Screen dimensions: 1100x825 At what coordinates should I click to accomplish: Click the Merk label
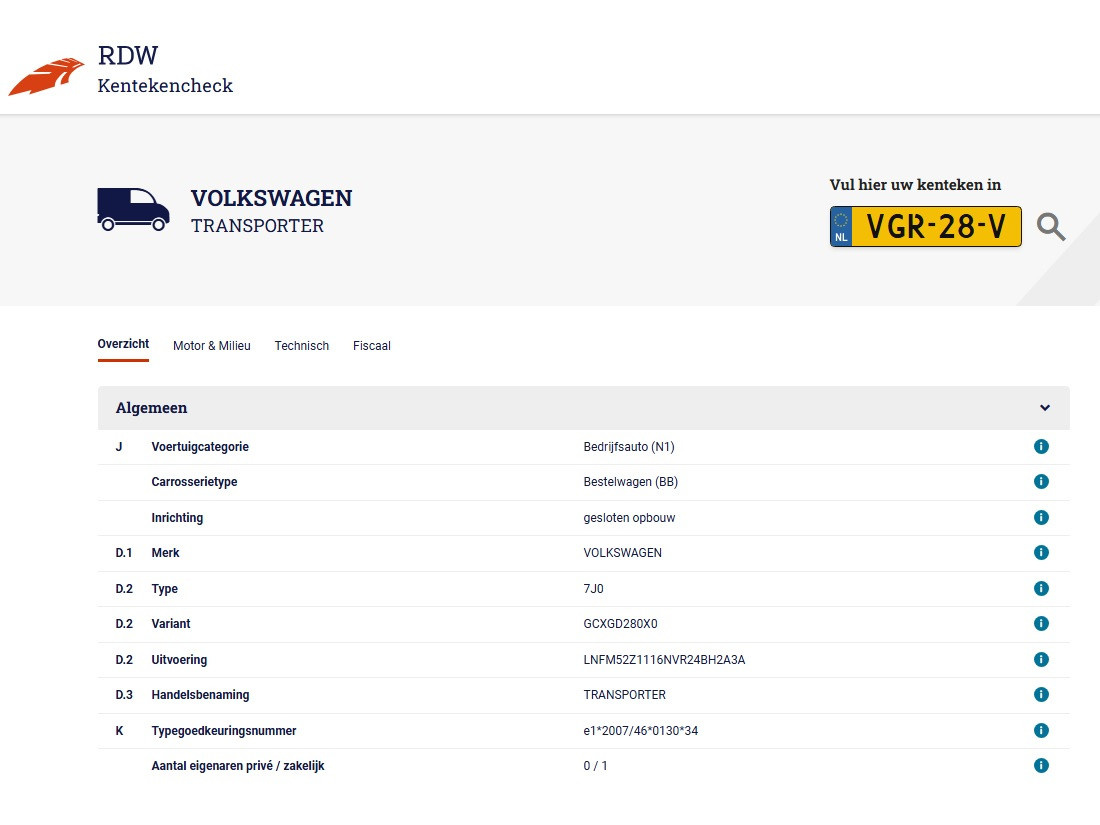(x=166, y=553)
